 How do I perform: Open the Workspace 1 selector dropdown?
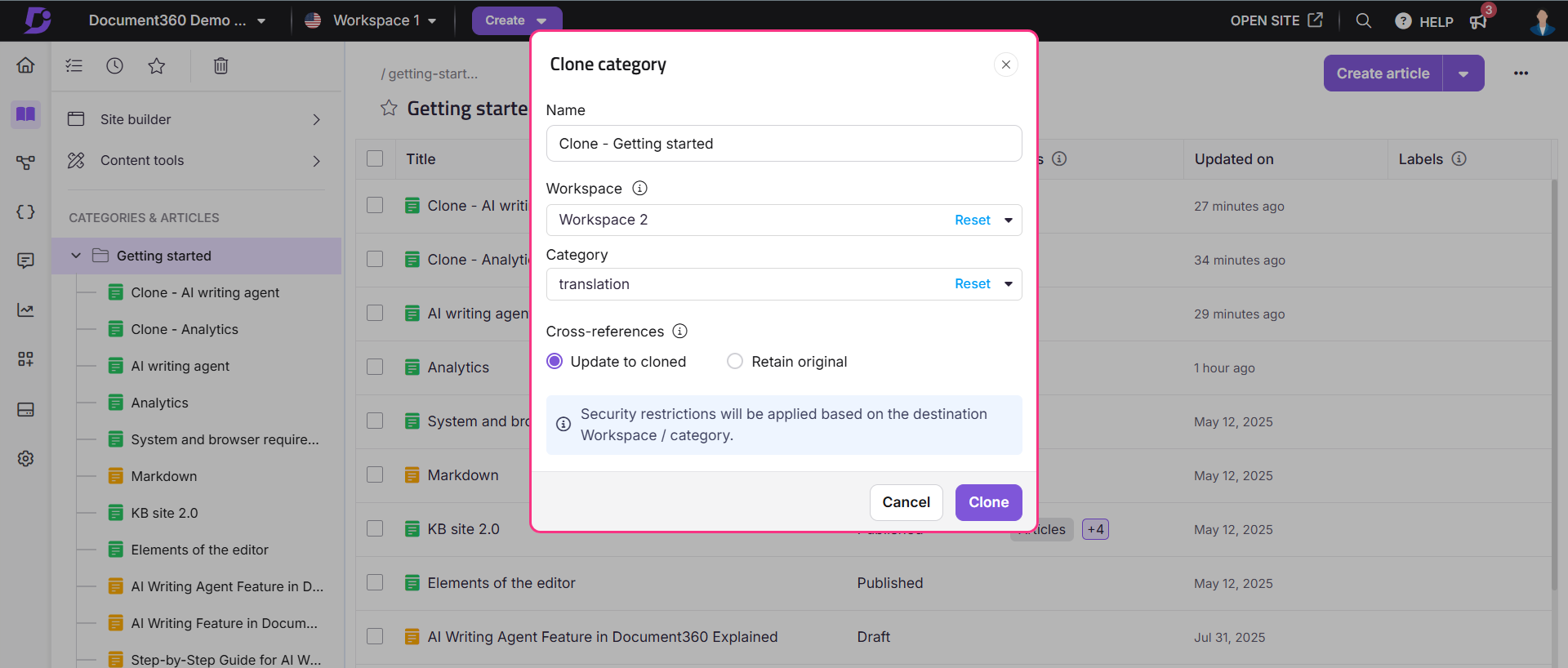[x=370, y=20]
